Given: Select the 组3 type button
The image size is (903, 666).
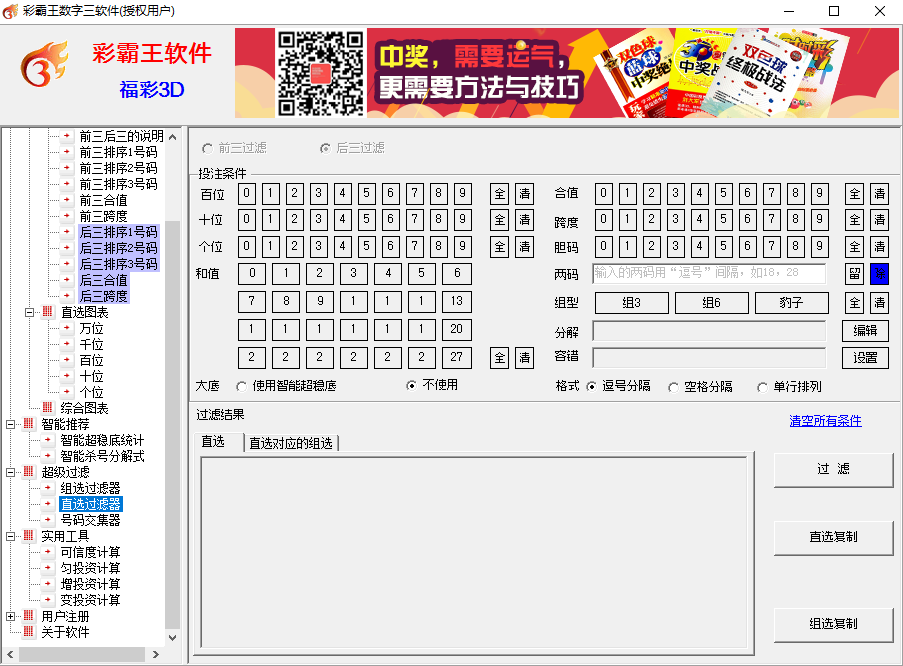Looking at the screenshot, I should tap(632, 302).
